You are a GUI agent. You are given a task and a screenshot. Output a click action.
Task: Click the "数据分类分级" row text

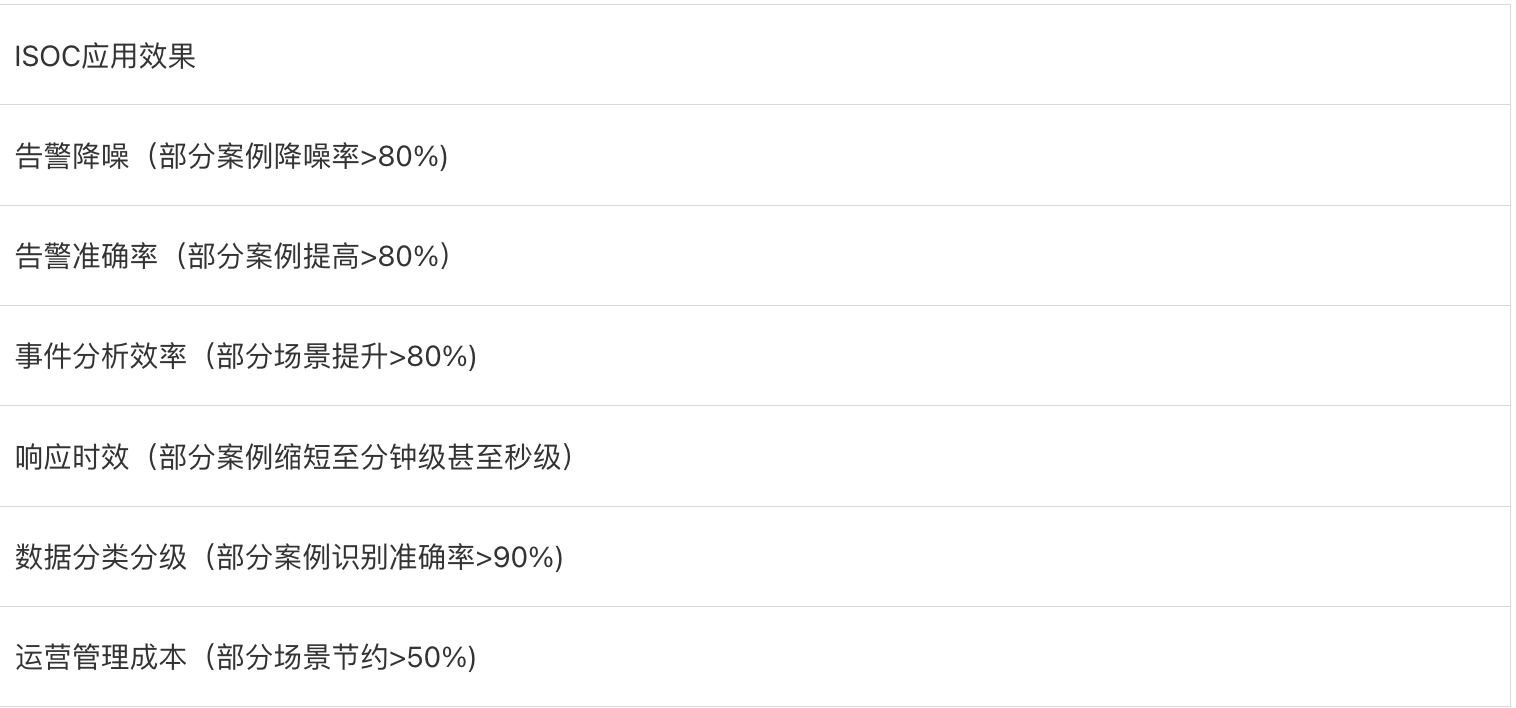[100, 557]
